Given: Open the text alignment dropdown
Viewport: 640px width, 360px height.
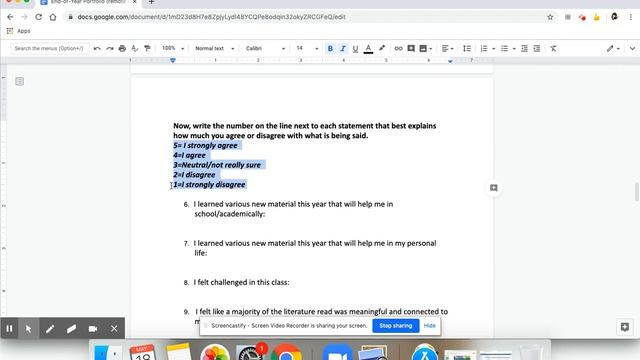Looking at the screenshot, I should click(447, 49).
